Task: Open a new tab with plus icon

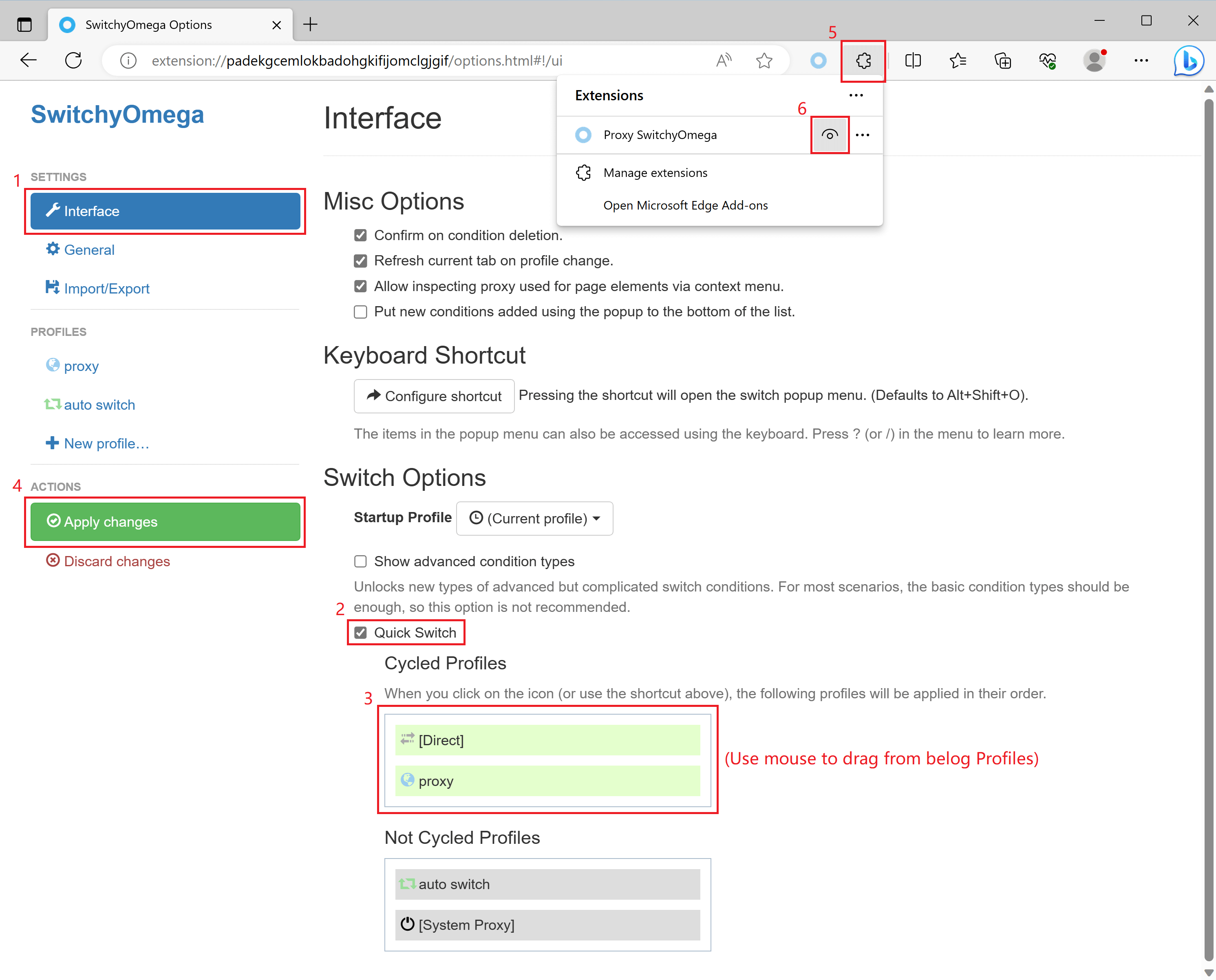Action: pyautogui.click(x=311, y=24)
